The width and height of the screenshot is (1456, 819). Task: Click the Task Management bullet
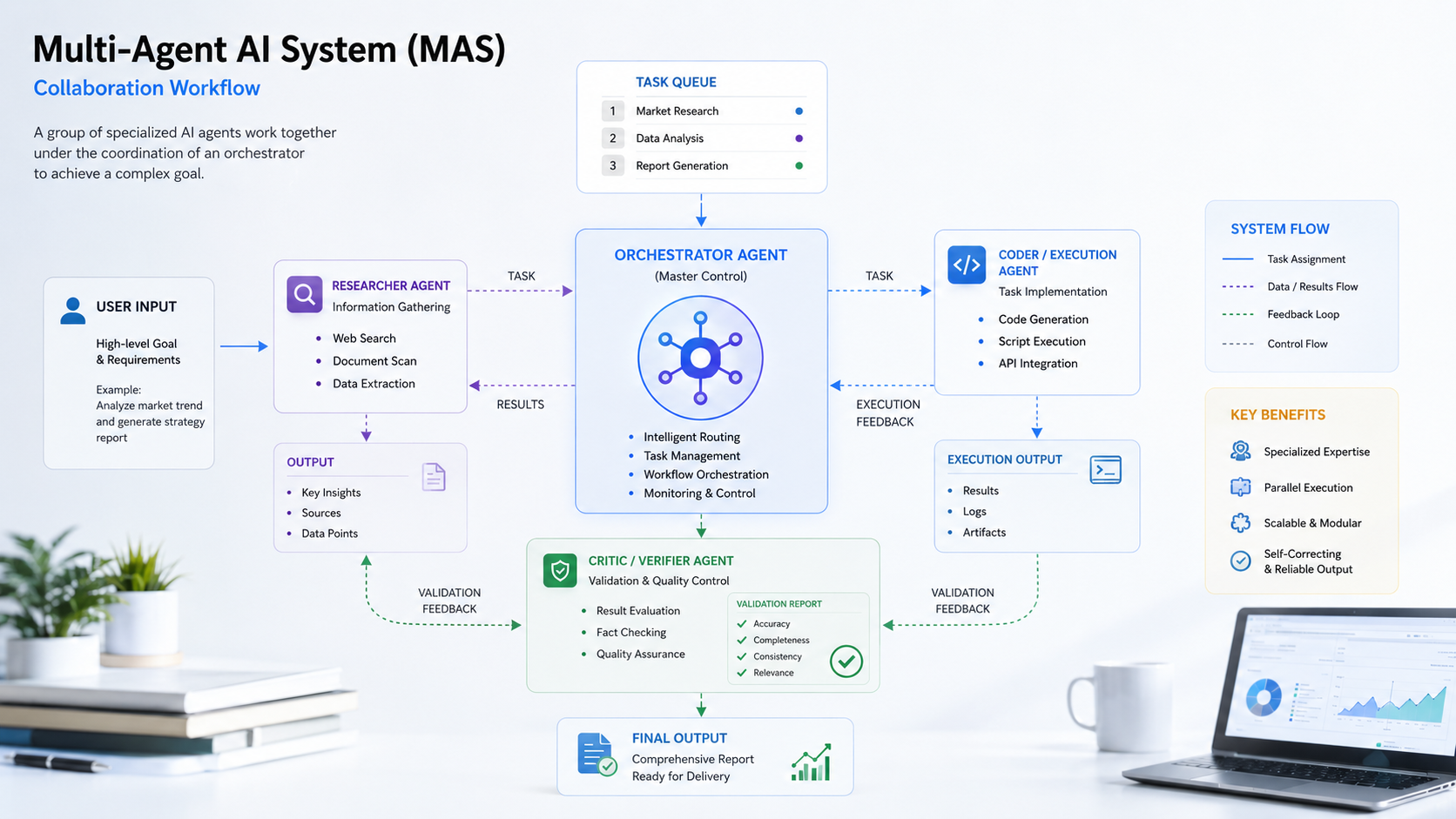pyautogui.click(x=685, y=456)
